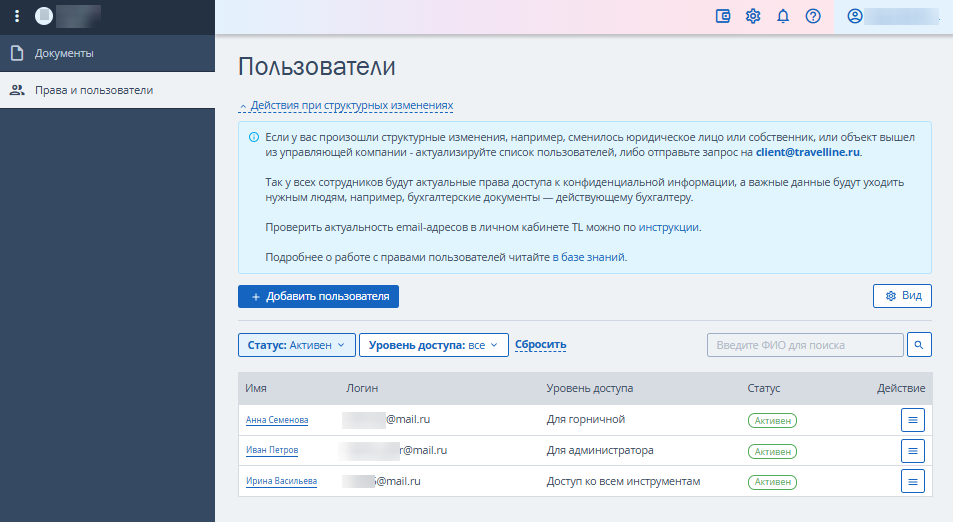Open the user Ирина Васильева
Screen dimensions: 953x522
pyautogui.click(x=281, y=481)
